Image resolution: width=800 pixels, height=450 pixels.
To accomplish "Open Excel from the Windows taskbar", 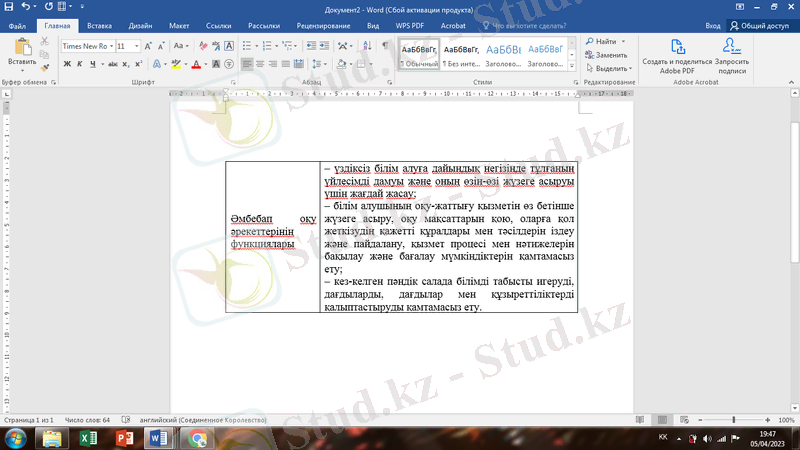I will 87,438.
